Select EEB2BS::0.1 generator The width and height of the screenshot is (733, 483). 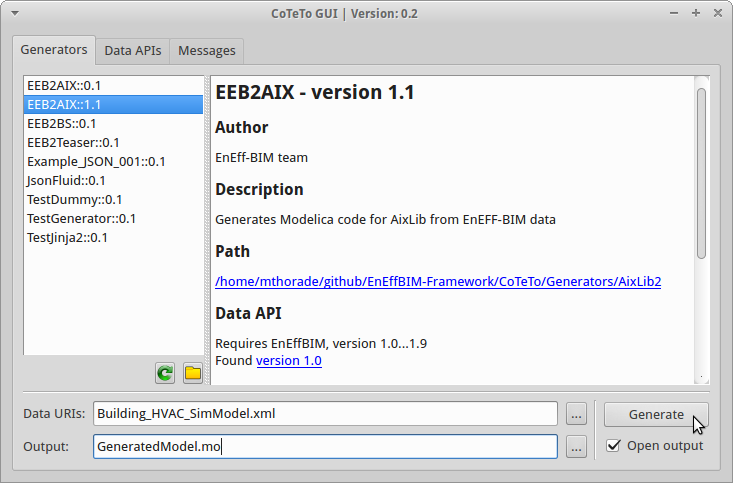(x=114, y=124)
